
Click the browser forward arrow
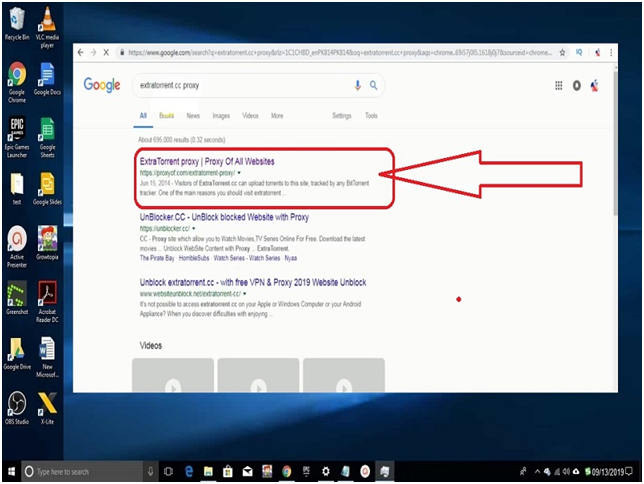[x=93, y=53]
